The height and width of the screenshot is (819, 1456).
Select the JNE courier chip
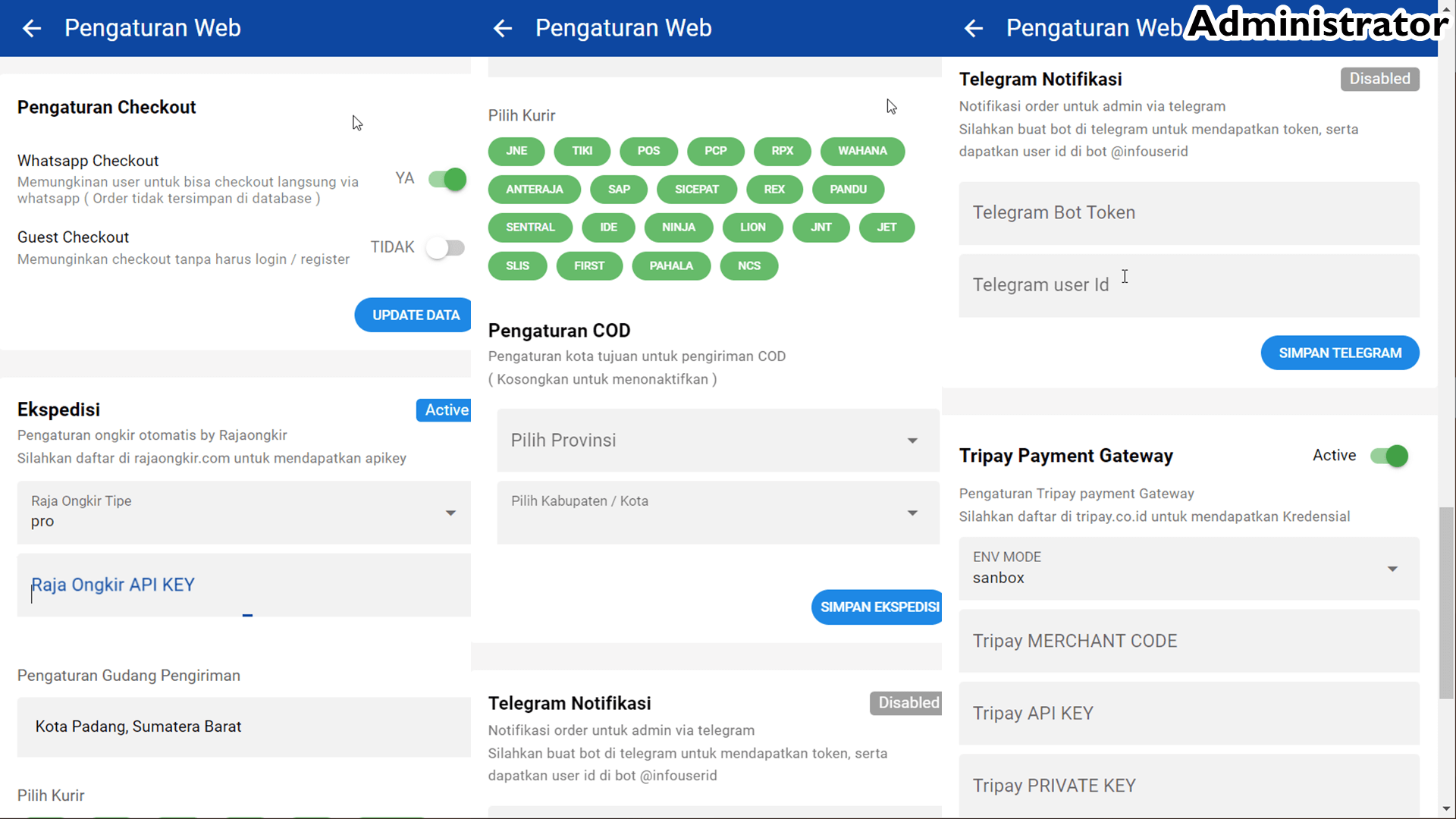click(x=516, y=151)
